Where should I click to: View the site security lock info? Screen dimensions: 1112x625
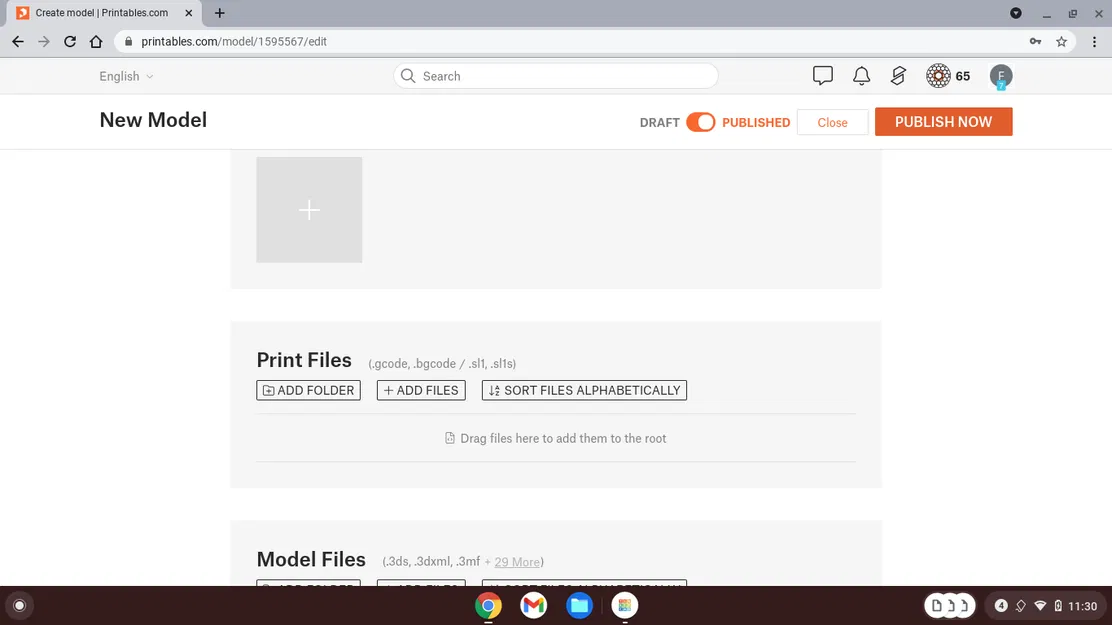pyautogui.click(x=128, y=42)
